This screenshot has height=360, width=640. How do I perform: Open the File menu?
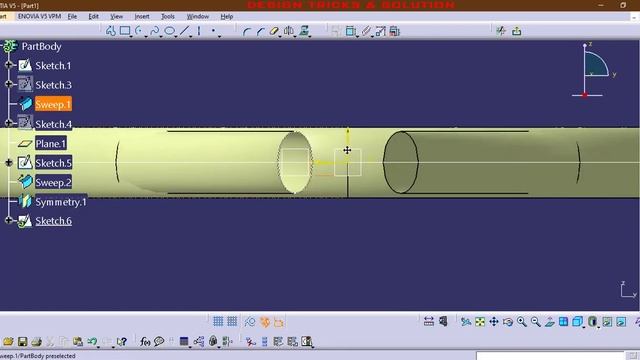[72, 16]
